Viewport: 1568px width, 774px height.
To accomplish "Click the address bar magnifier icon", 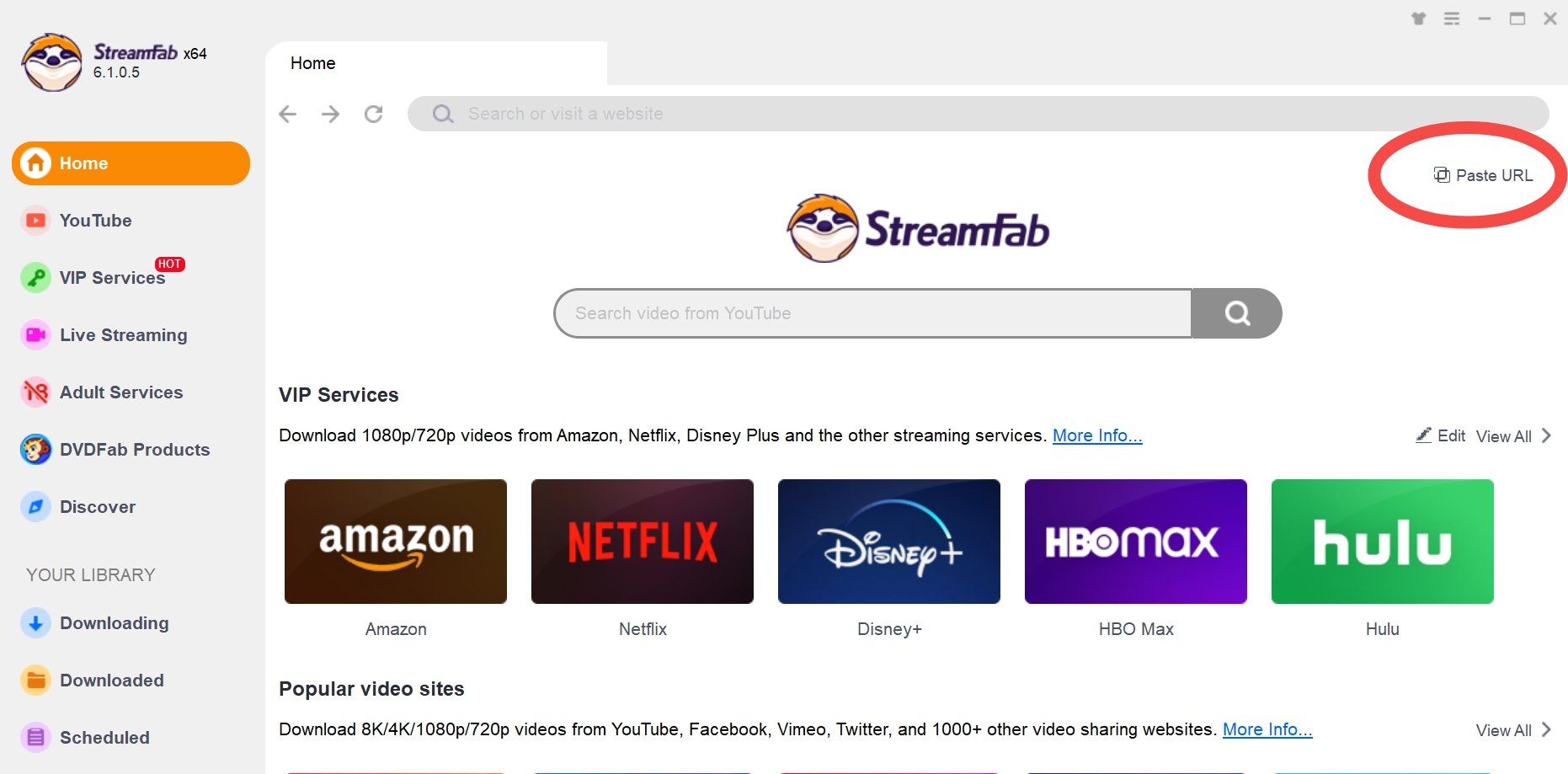I will point(443,114).
